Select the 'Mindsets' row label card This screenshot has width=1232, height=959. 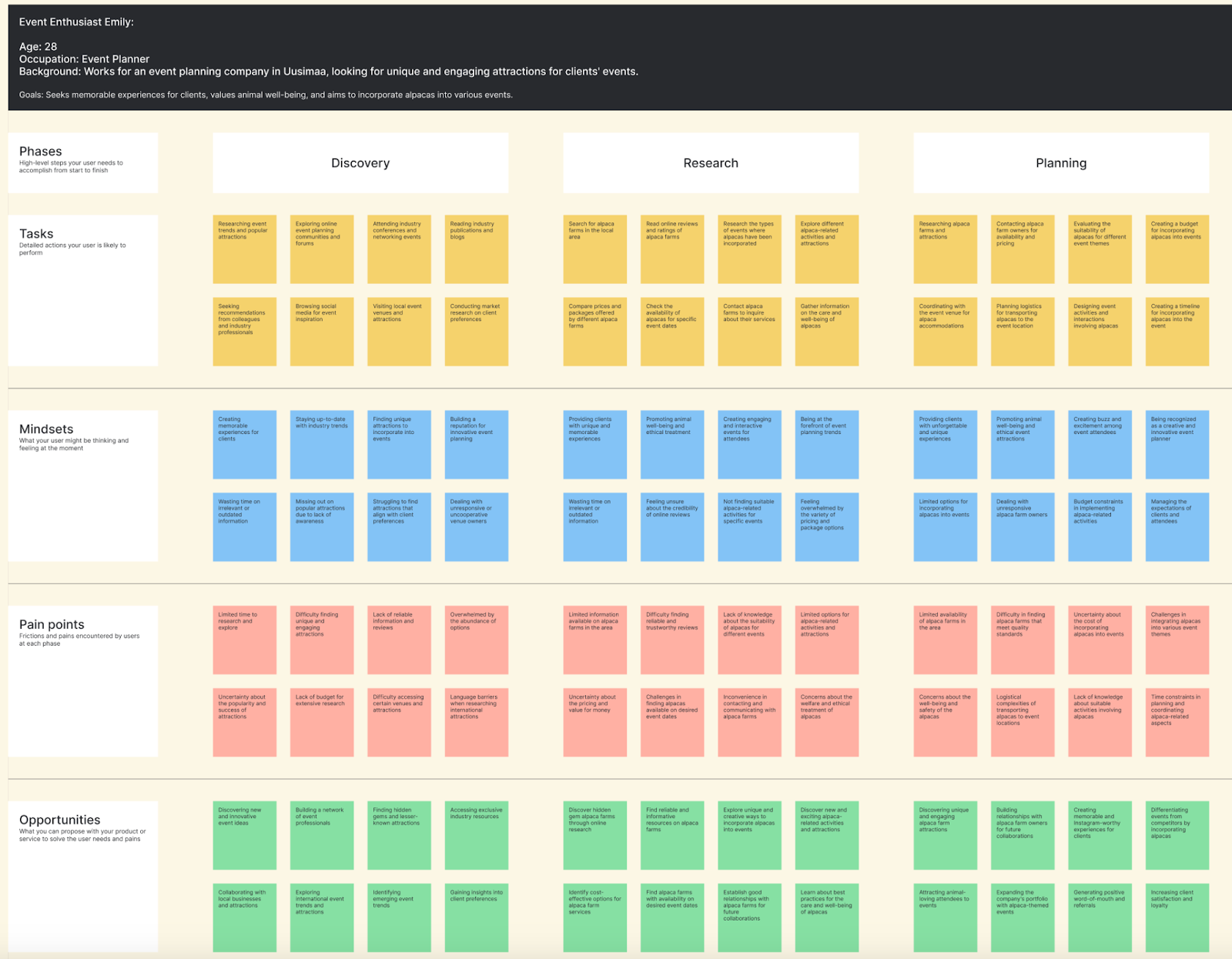pyautogui.click(x=83, y=486)
